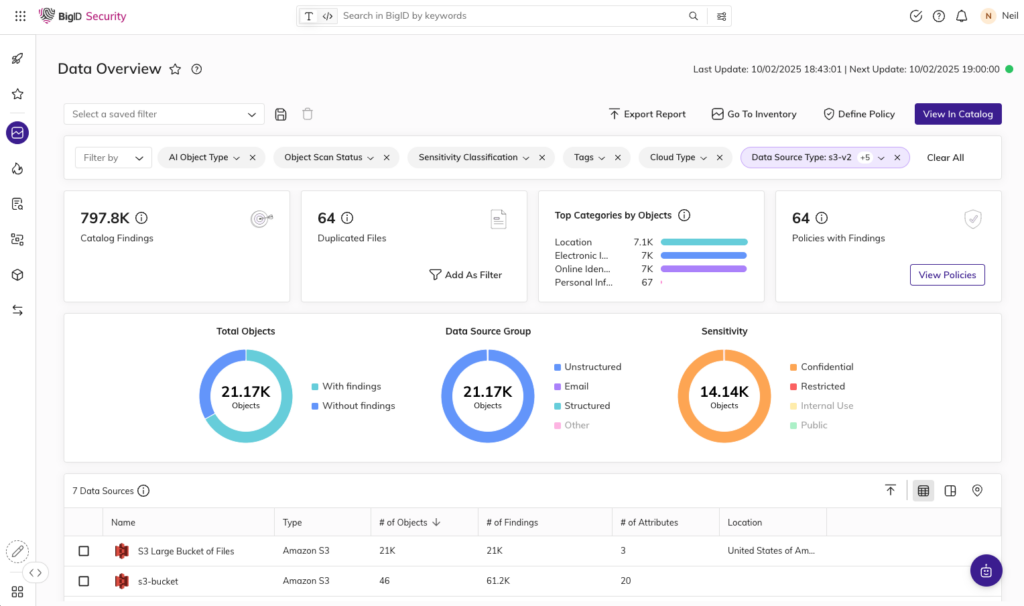Switch to map location view

(977, 490)
